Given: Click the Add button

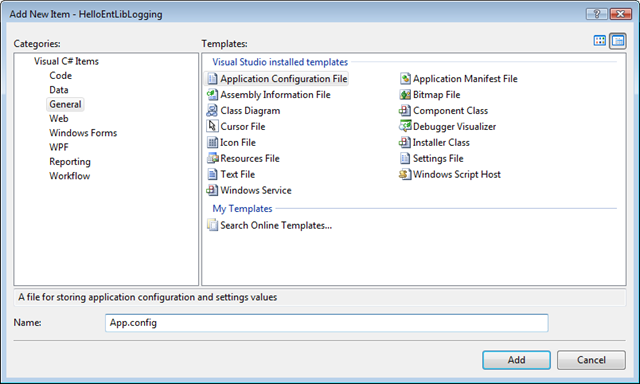Looking at the screenshot, I should 516,360.
